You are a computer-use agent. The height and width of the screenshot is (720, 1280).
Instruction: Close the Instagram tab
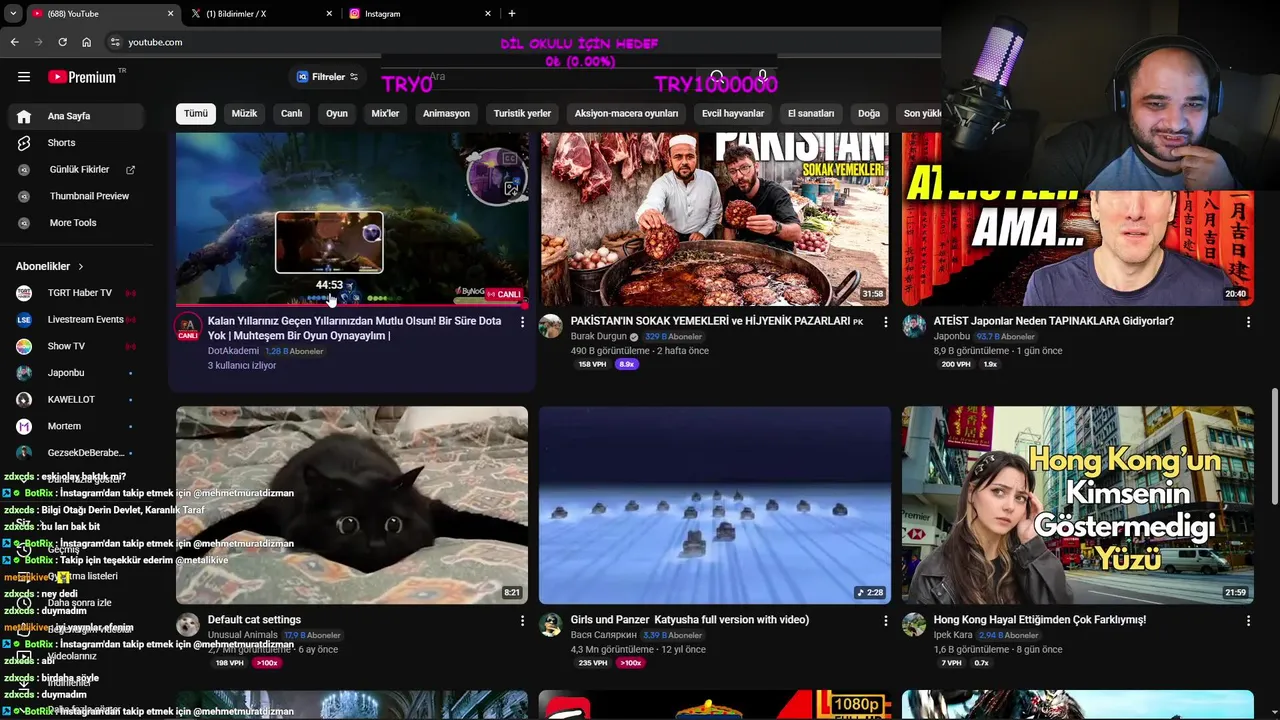(488, 14)
